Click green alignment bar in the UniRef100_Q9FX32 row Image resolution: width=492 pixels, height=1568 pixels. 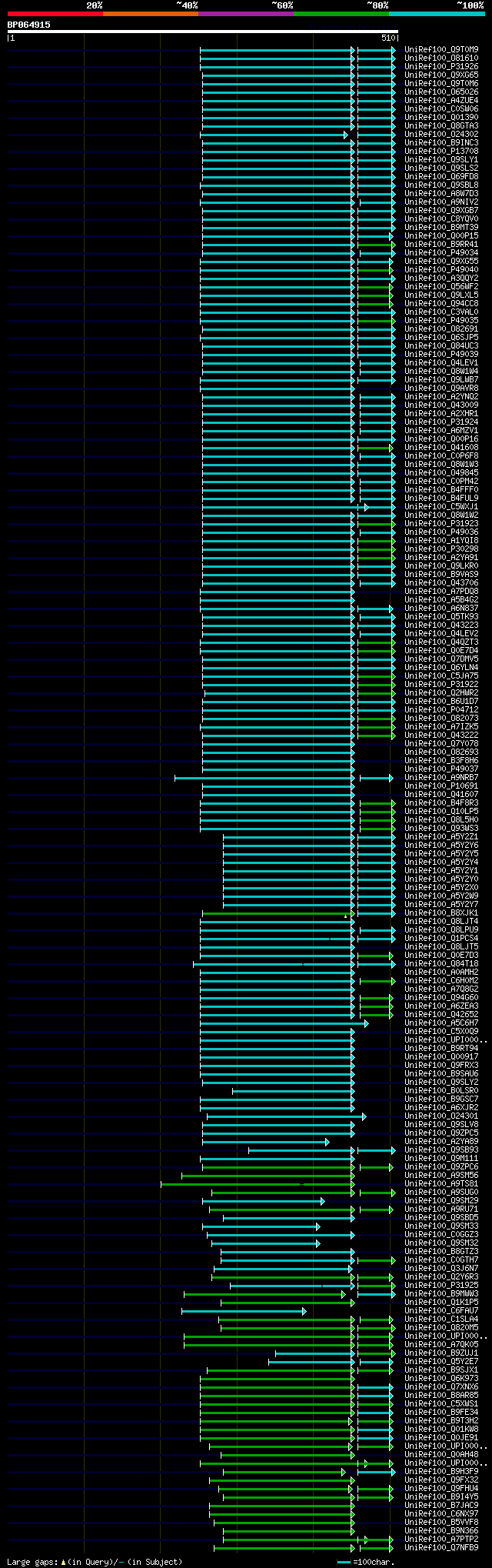[x=281, y=1480]
